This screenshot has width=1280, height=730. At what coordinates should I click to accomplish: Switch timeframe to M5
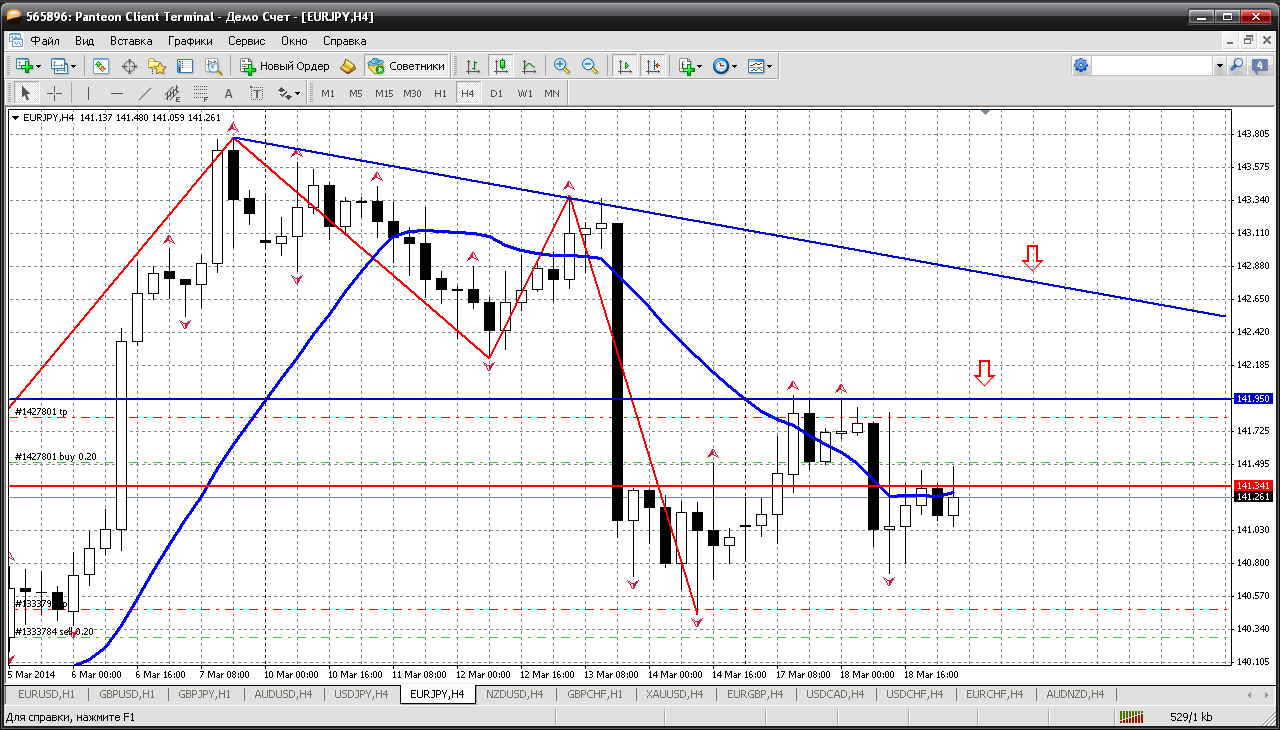point(356,93)
